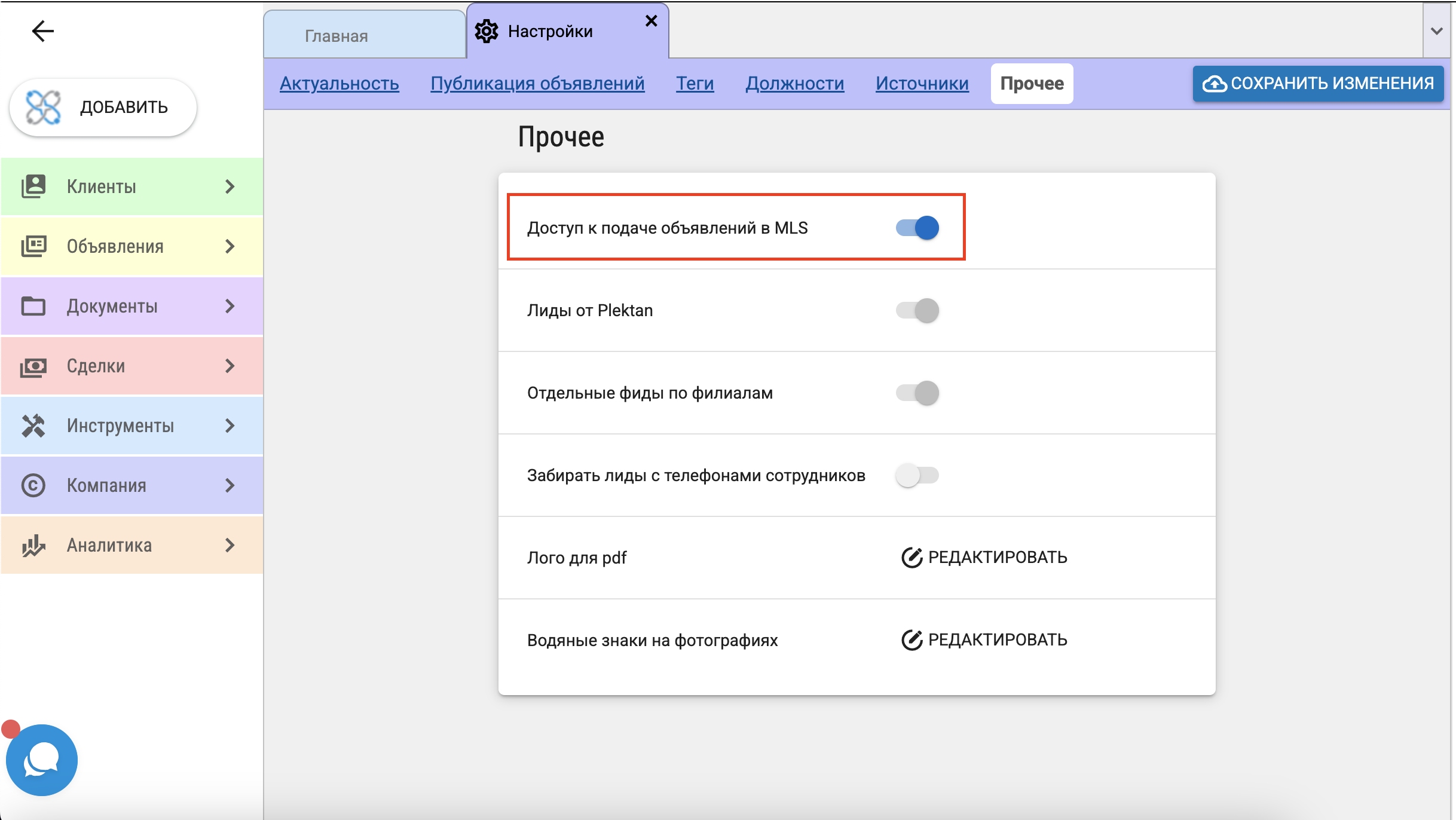
Task: Click the Инструменты tools icon
Action: click(x=33, y=426)
